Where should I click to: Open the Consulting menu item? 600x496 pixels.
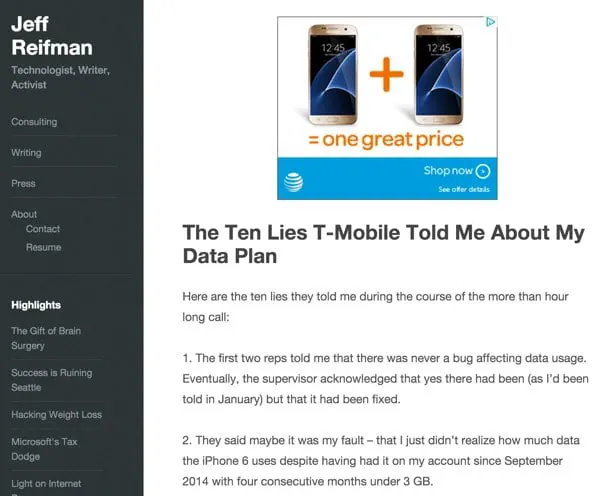click(x=34, y=122)
